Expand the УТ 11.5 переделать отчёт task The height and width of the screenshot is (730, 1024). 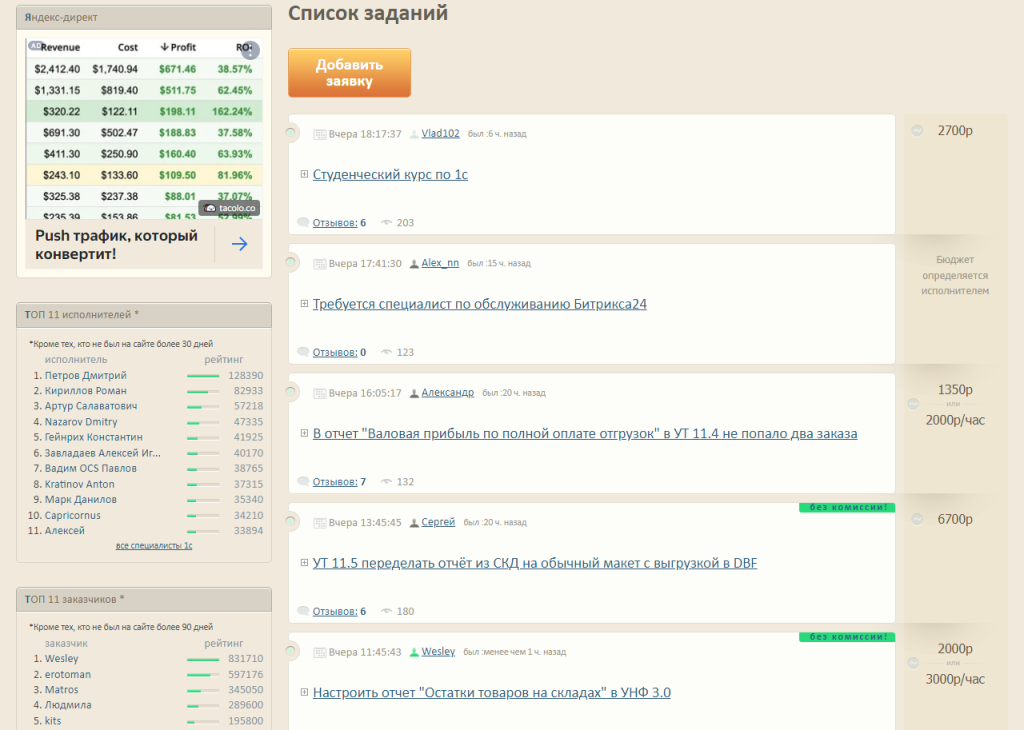304,563
